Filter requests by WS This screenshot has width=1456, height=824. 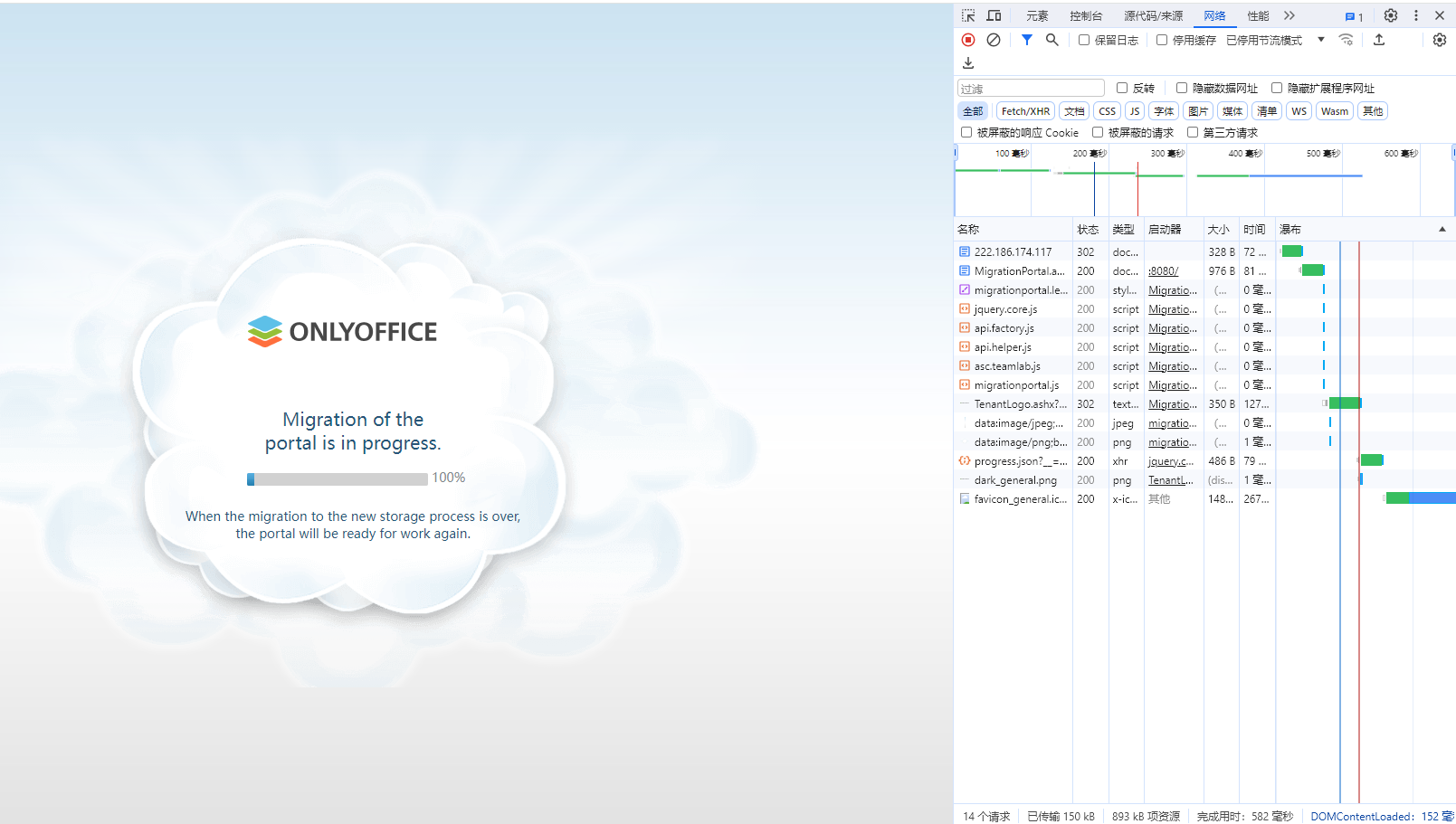(x=1299, y=111)
